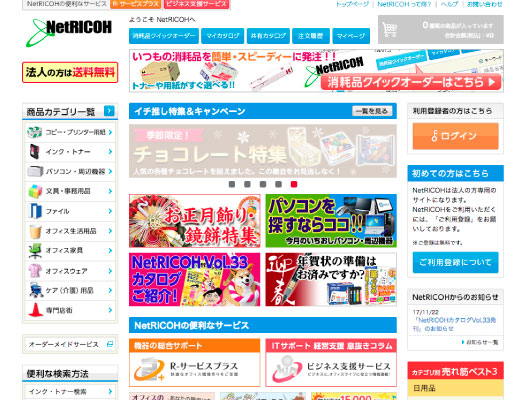Select third carousel slide indicator dot
Screen dimensions: 525x400
click(263, 184)
